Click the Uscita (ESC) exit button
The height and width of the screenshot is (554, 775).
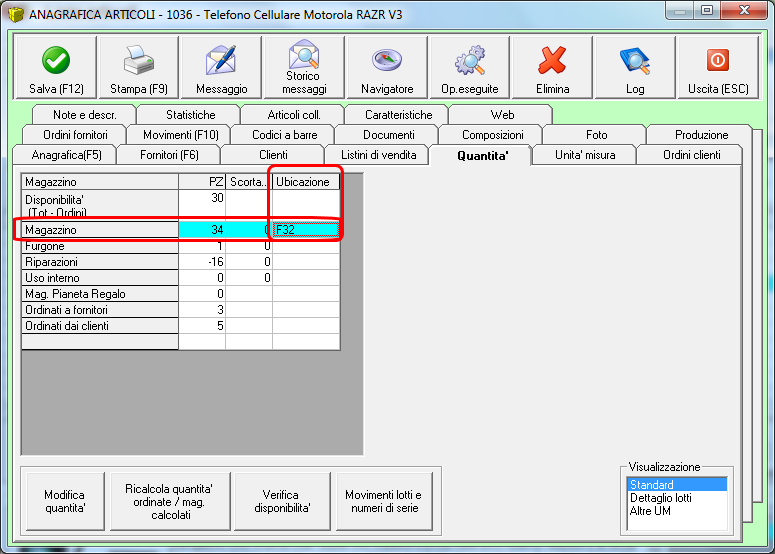point(718,67)
